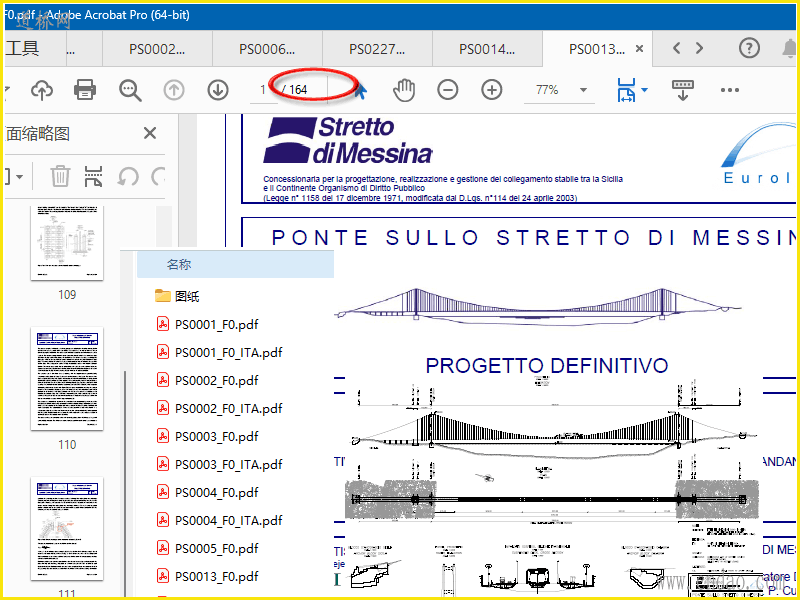Viewport: 800px width, 600px height.
Task: Sort by the 名称 column header
Action: pyautogui.click(x=236, y=264)
